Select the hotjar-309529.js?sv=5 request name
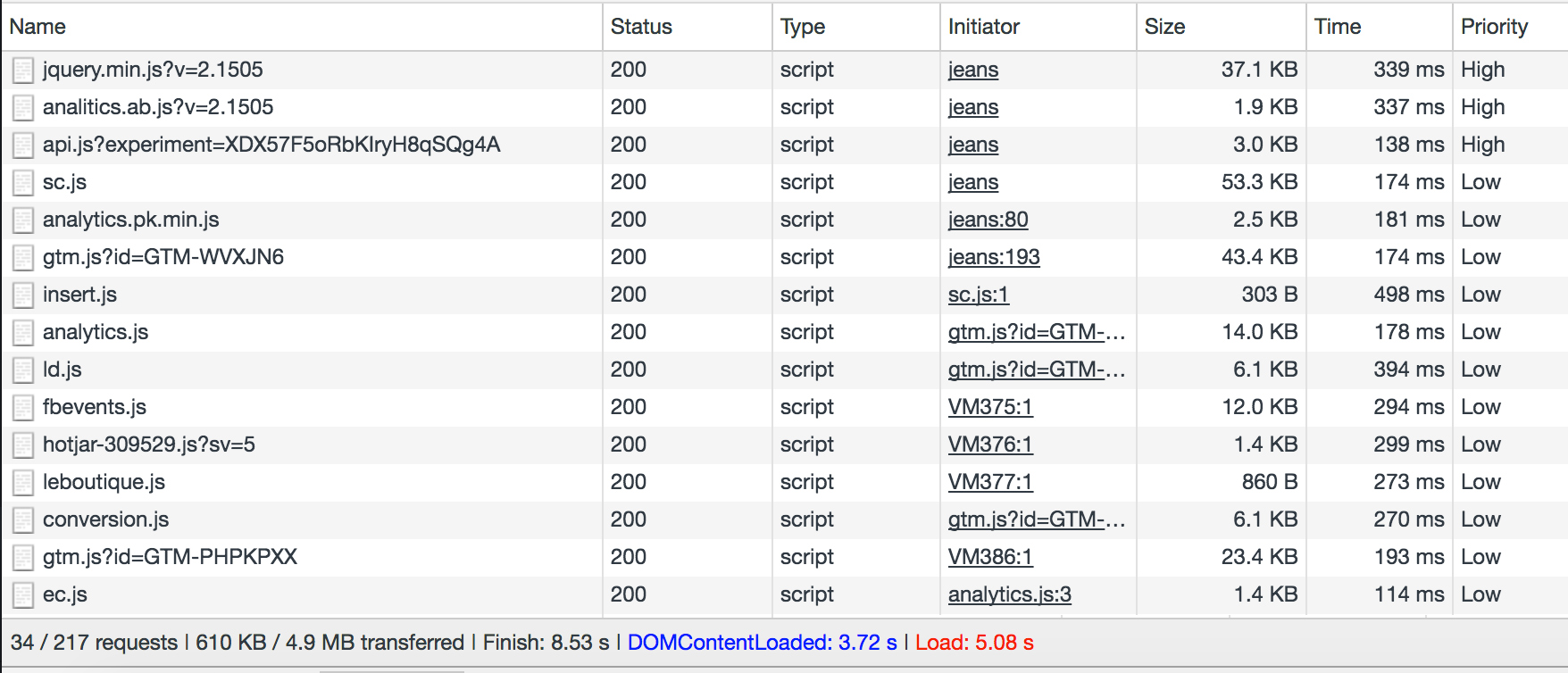The width and height of the screenshot is (1568, 673). tap(149, 445)
